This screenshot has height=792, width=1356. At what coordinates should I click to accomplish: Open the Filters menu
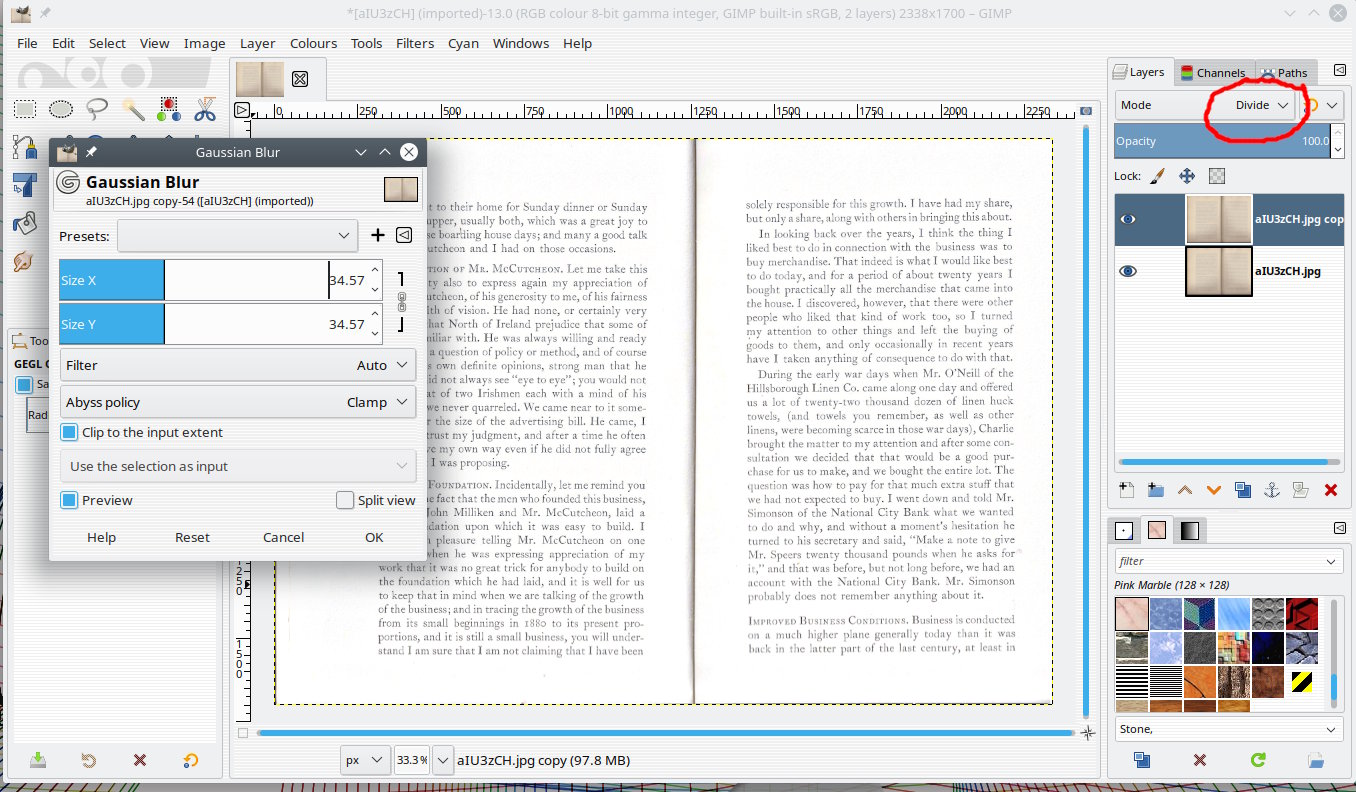point(414,43)
